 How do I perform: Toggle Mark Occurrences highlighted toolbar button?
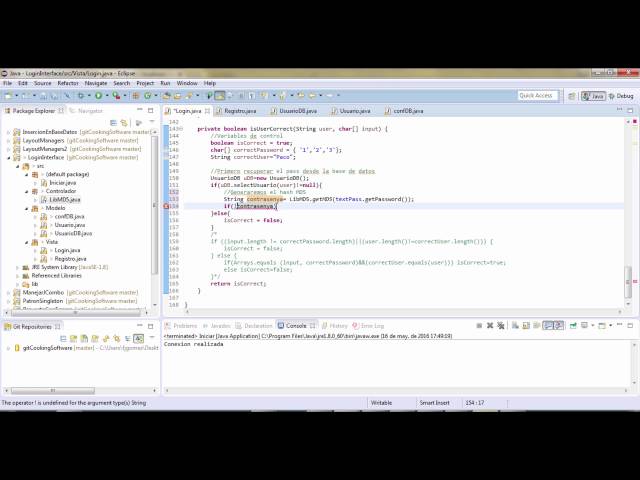pyautogui.click(x=220, y=96)
